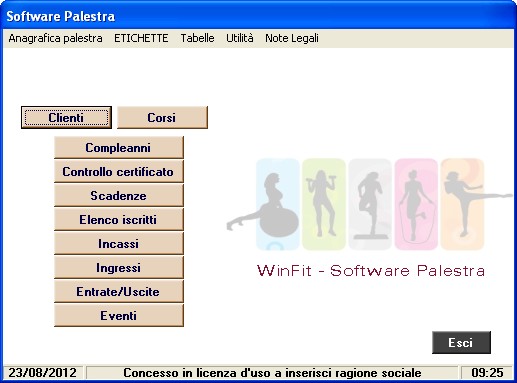
Task: Open the Anagrafica palestra menu
Action: 55,38
